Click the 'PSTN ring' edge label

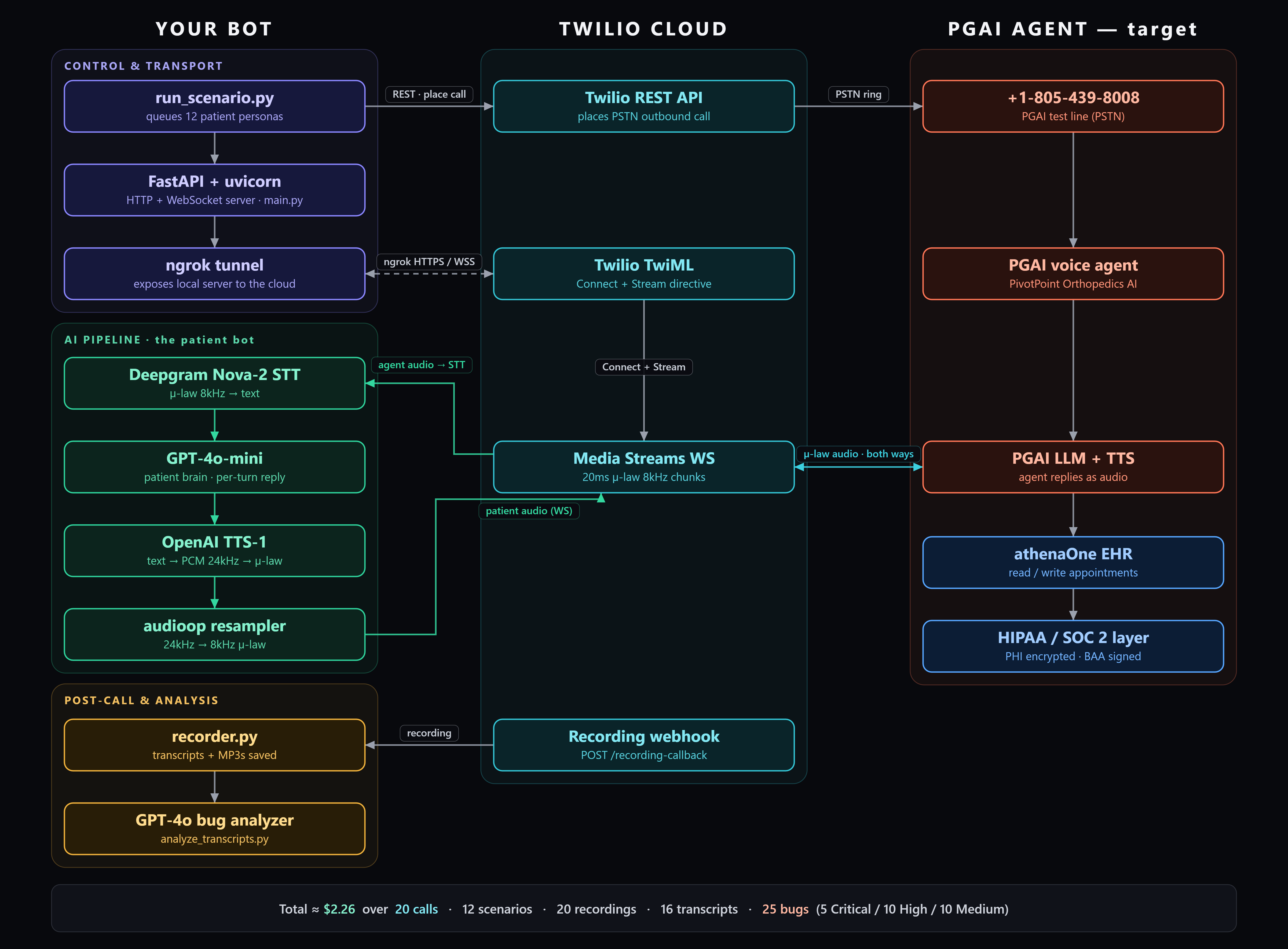click(x=858, y=94)
